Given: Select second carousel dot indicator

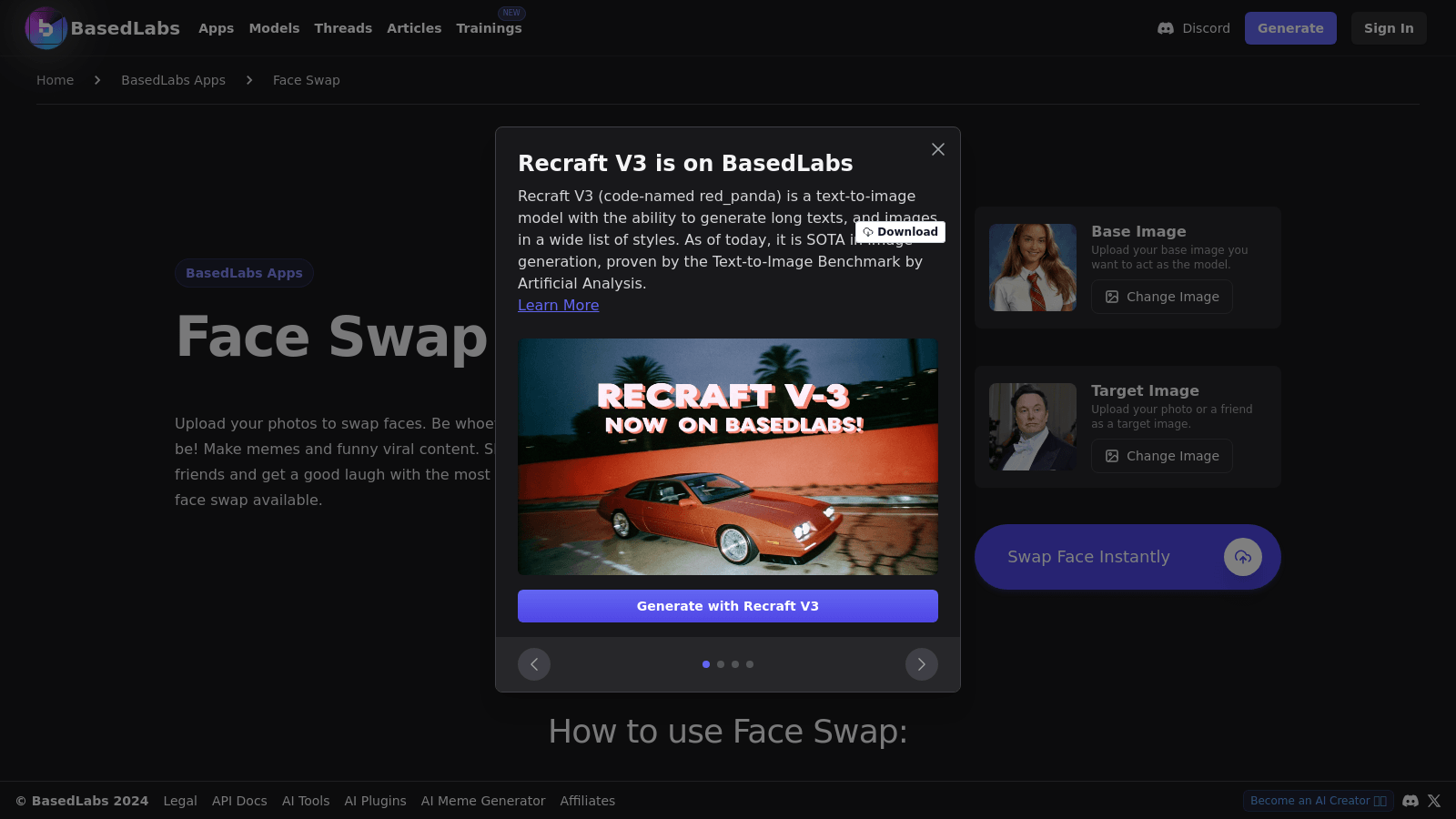Looking at the screenshot, I should pyautogui.click(x=721, y=664).
